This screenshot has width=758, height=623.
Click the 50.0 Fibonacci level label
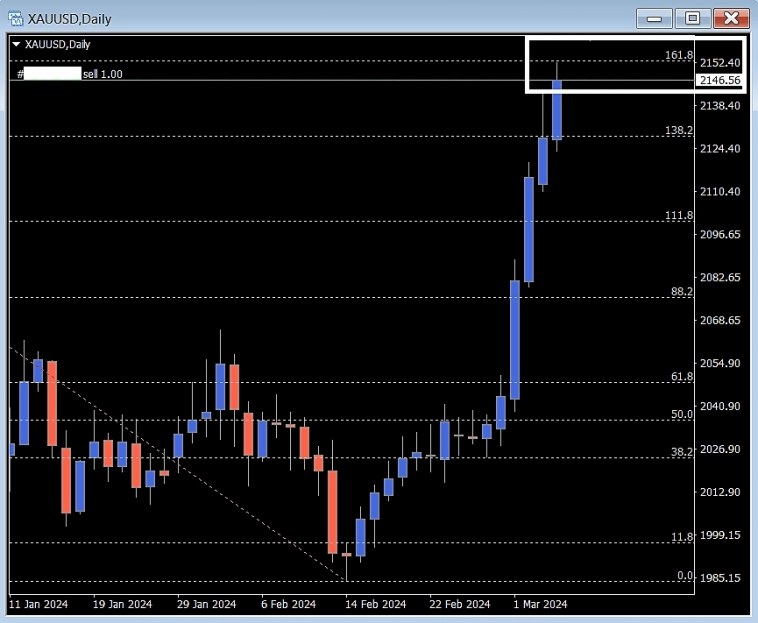coord(682,414)
